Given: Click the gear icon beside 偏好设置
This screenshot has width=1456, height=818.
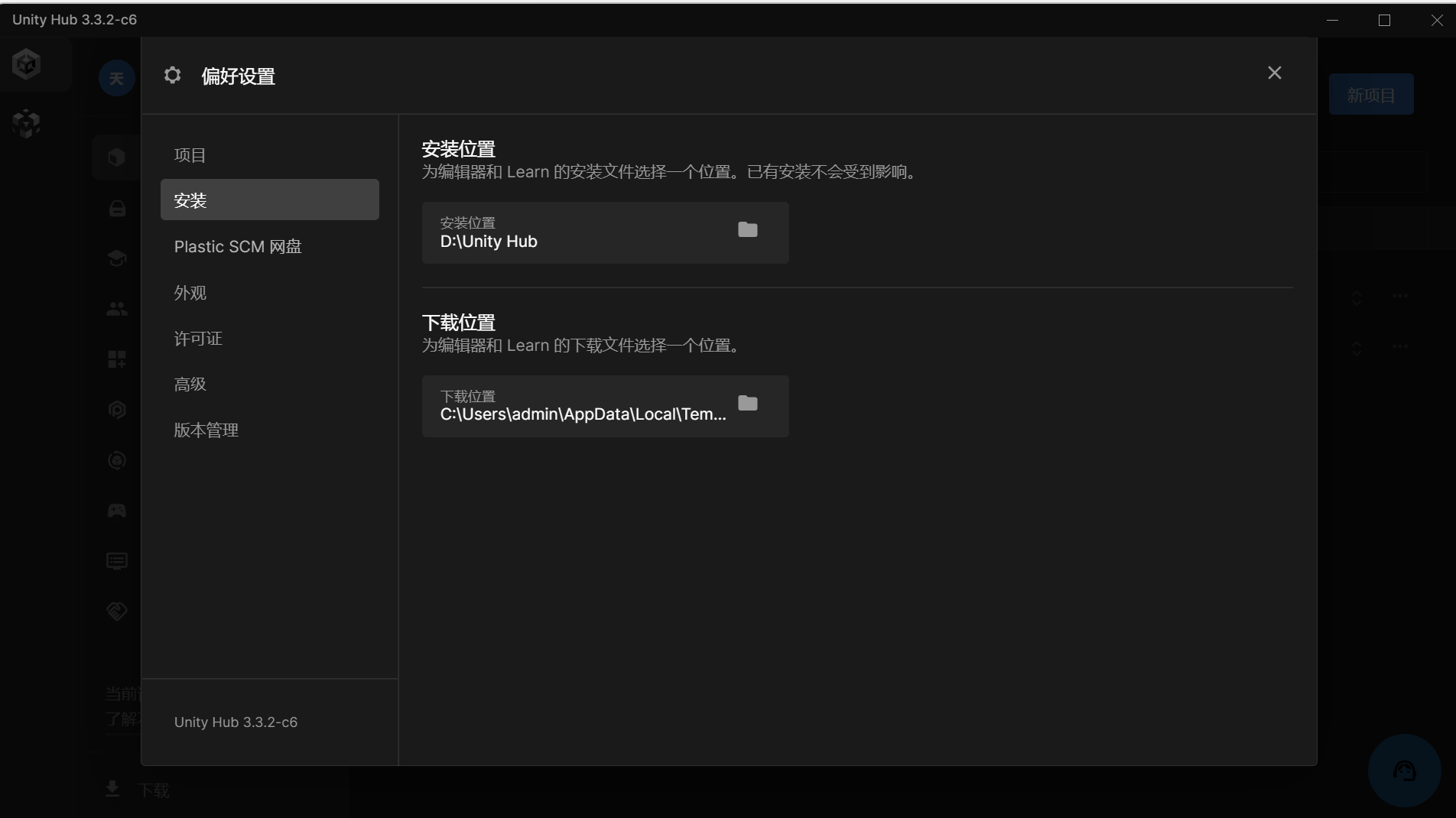Looking at the screenshot, I should (173, 75).
